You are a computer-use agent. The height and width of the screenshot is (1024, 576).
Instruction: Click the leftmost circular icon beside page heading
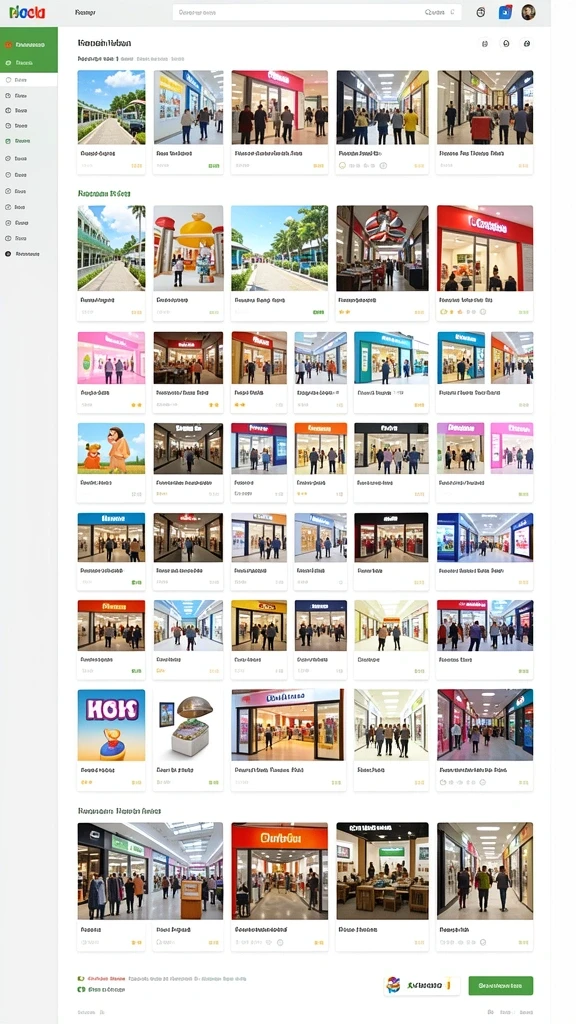(x=485, y=44)
